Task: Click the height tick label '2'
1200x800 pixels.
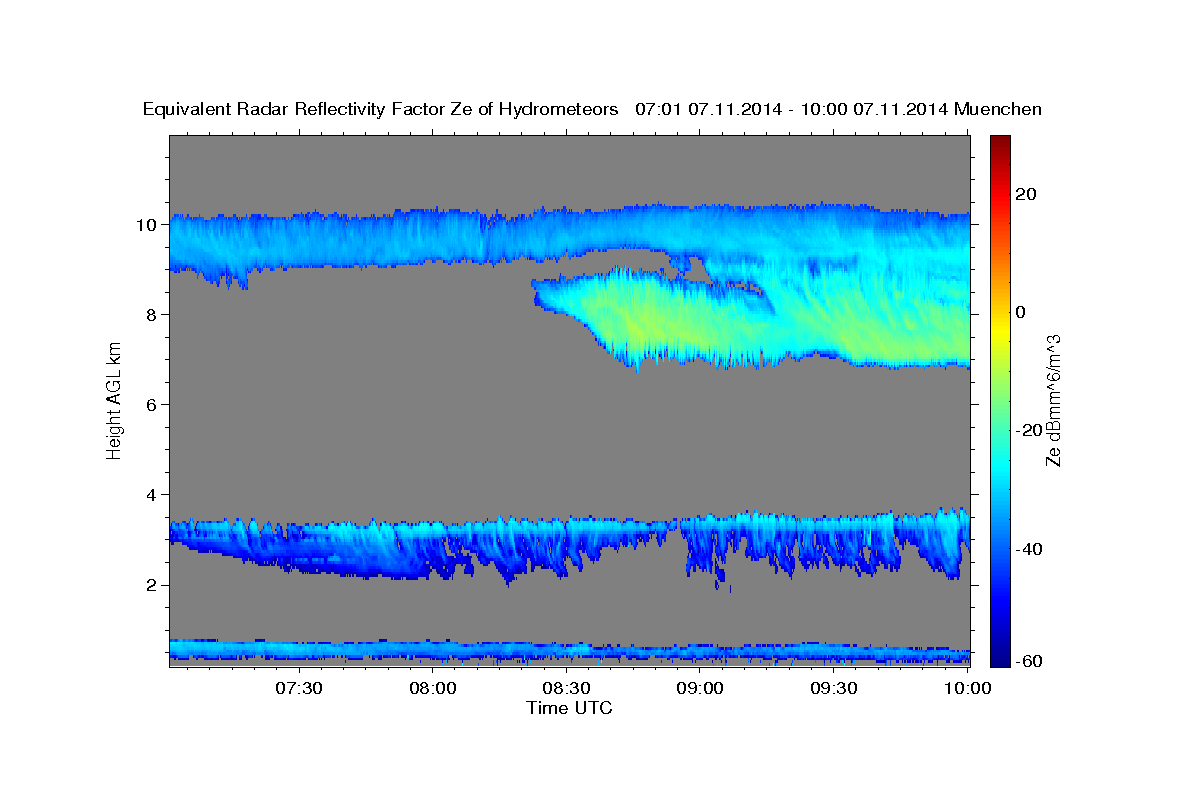Action: point(153,585)
